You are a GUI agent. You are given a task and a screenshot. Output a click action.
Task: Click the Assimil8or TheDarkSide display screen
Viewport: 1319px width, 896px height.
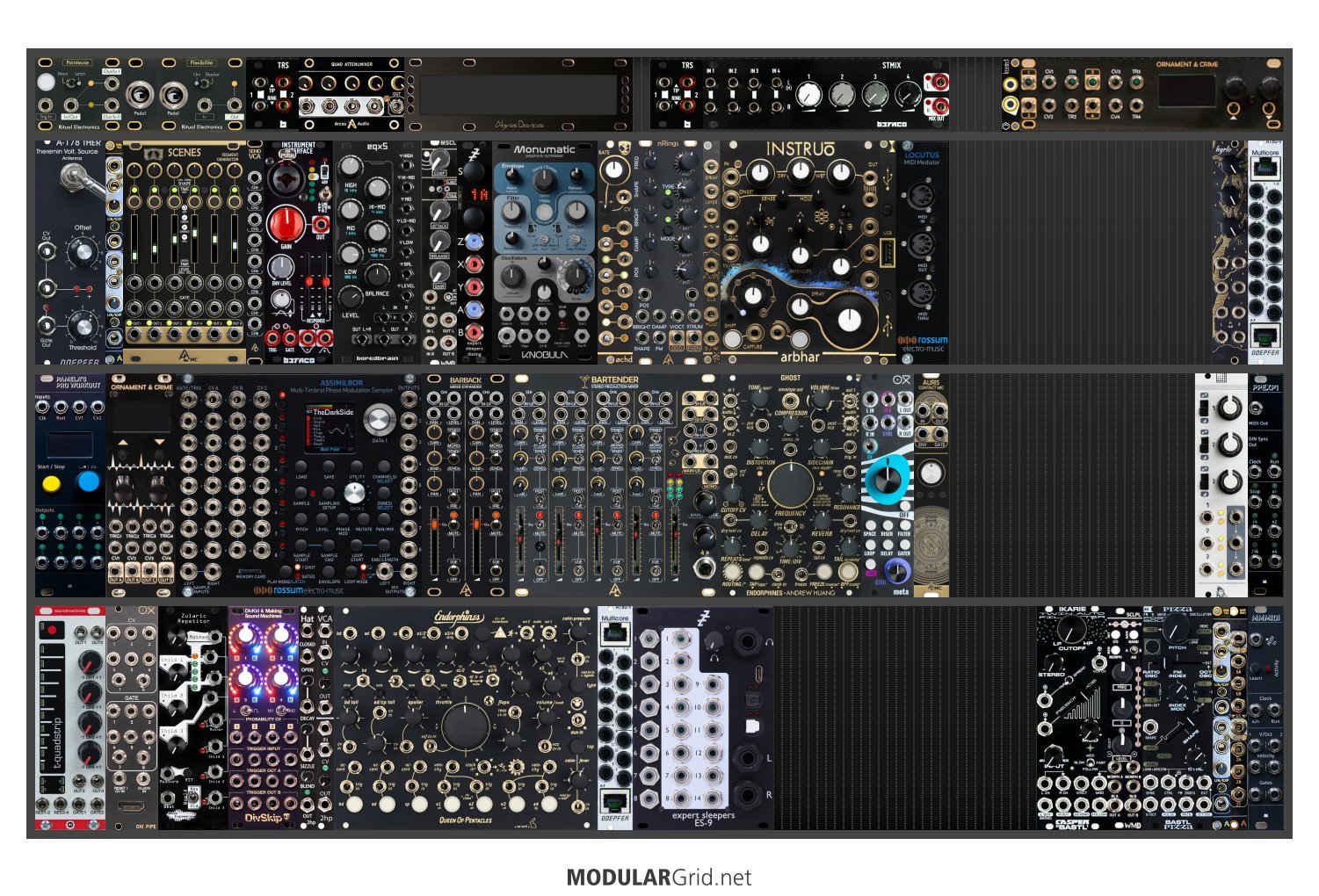[x=330, y=428]
